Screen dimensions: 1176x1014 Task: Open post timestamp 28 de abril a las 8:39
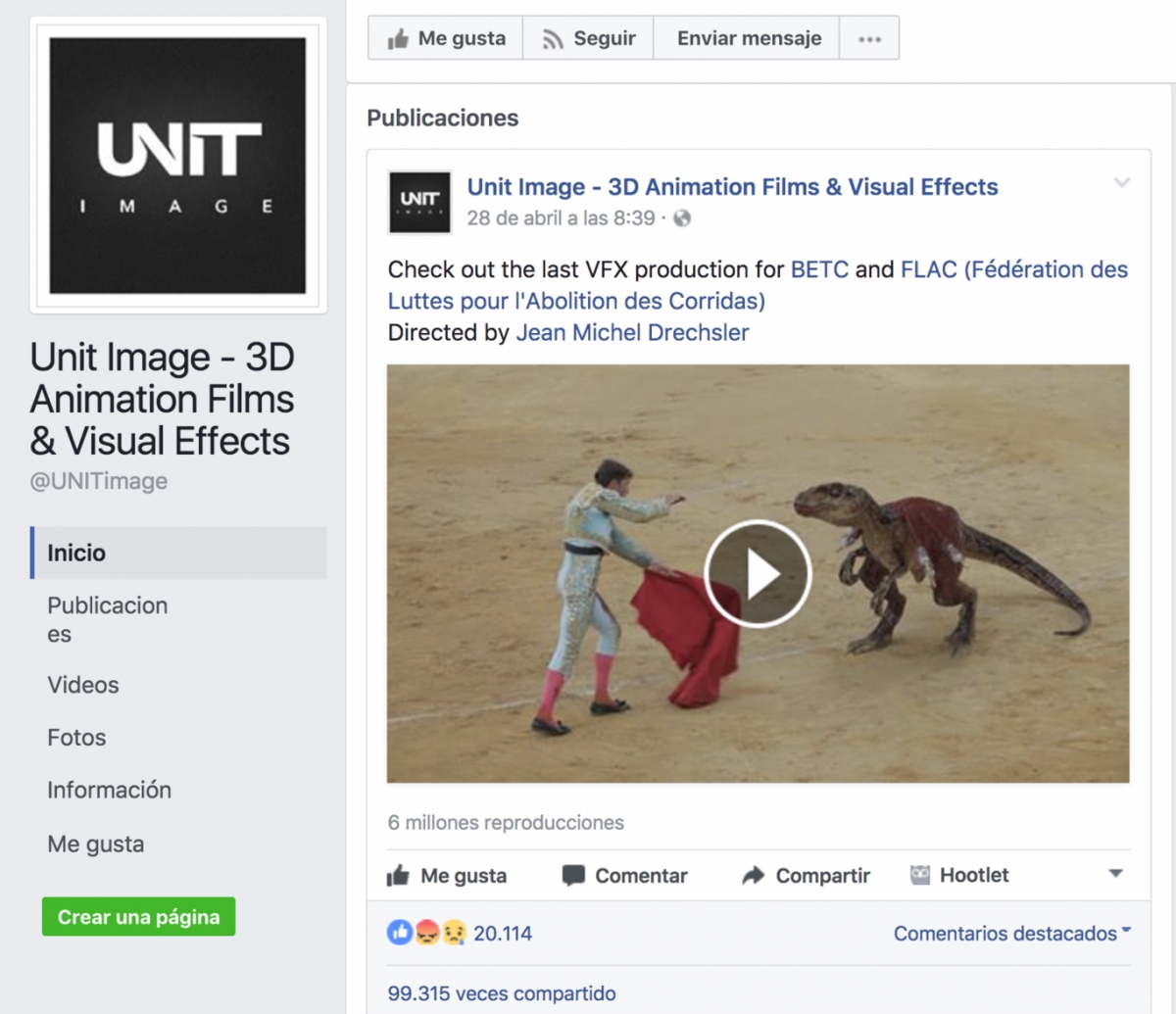pyautogui.click(x=561, y=218)
